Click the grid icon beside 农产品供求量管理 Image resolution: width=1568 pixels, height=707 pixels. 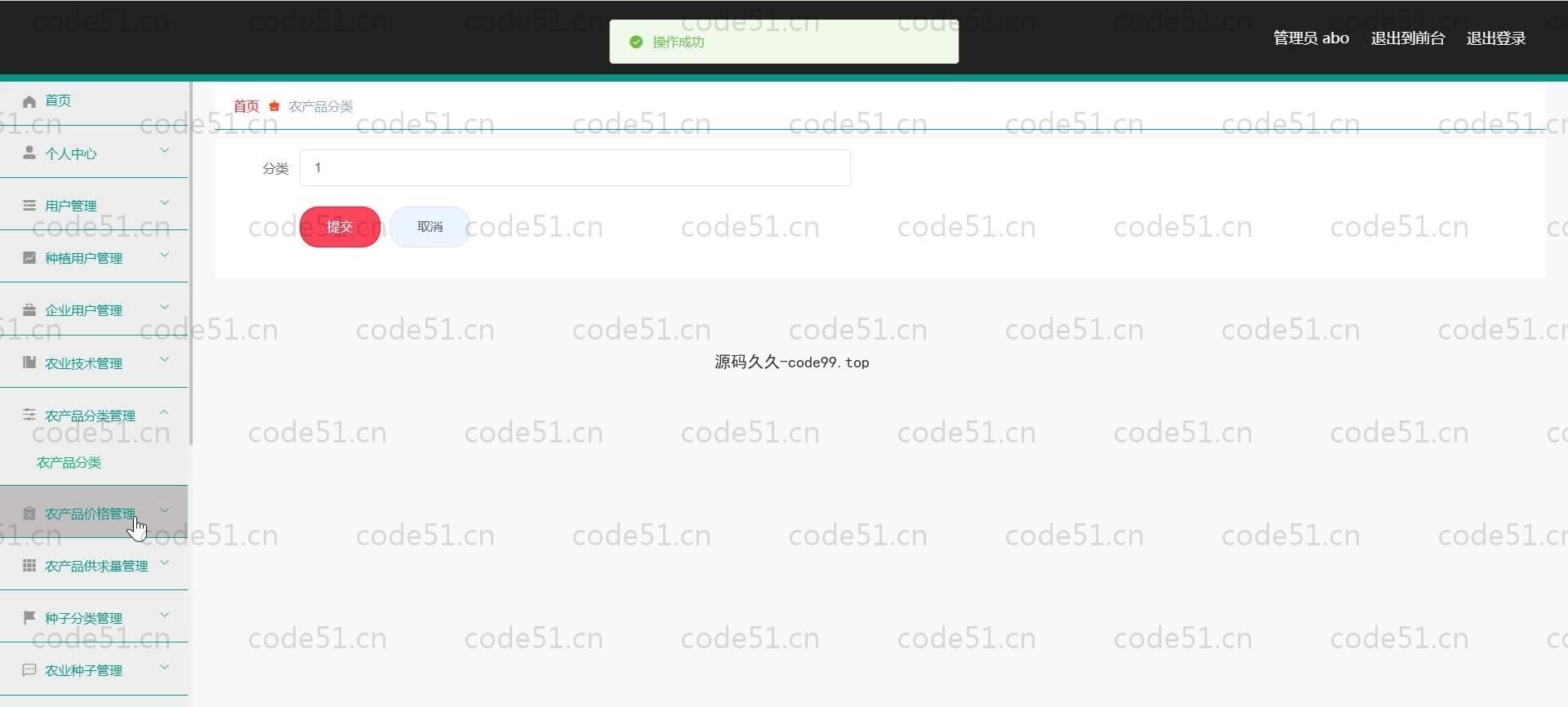coord(29,565)
